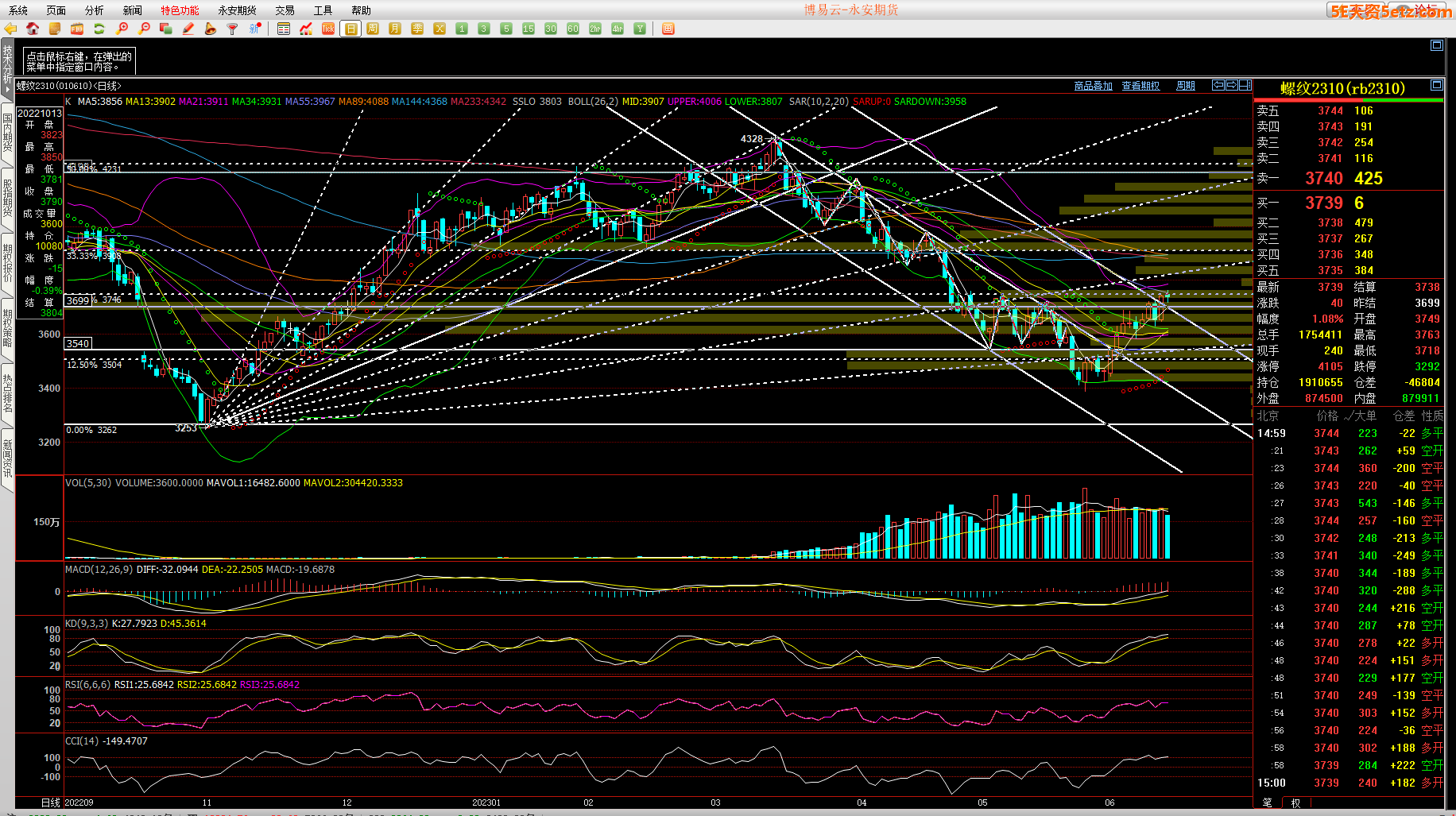Open the F10 information icon
Screen dimensions: 1456x816
77,29
